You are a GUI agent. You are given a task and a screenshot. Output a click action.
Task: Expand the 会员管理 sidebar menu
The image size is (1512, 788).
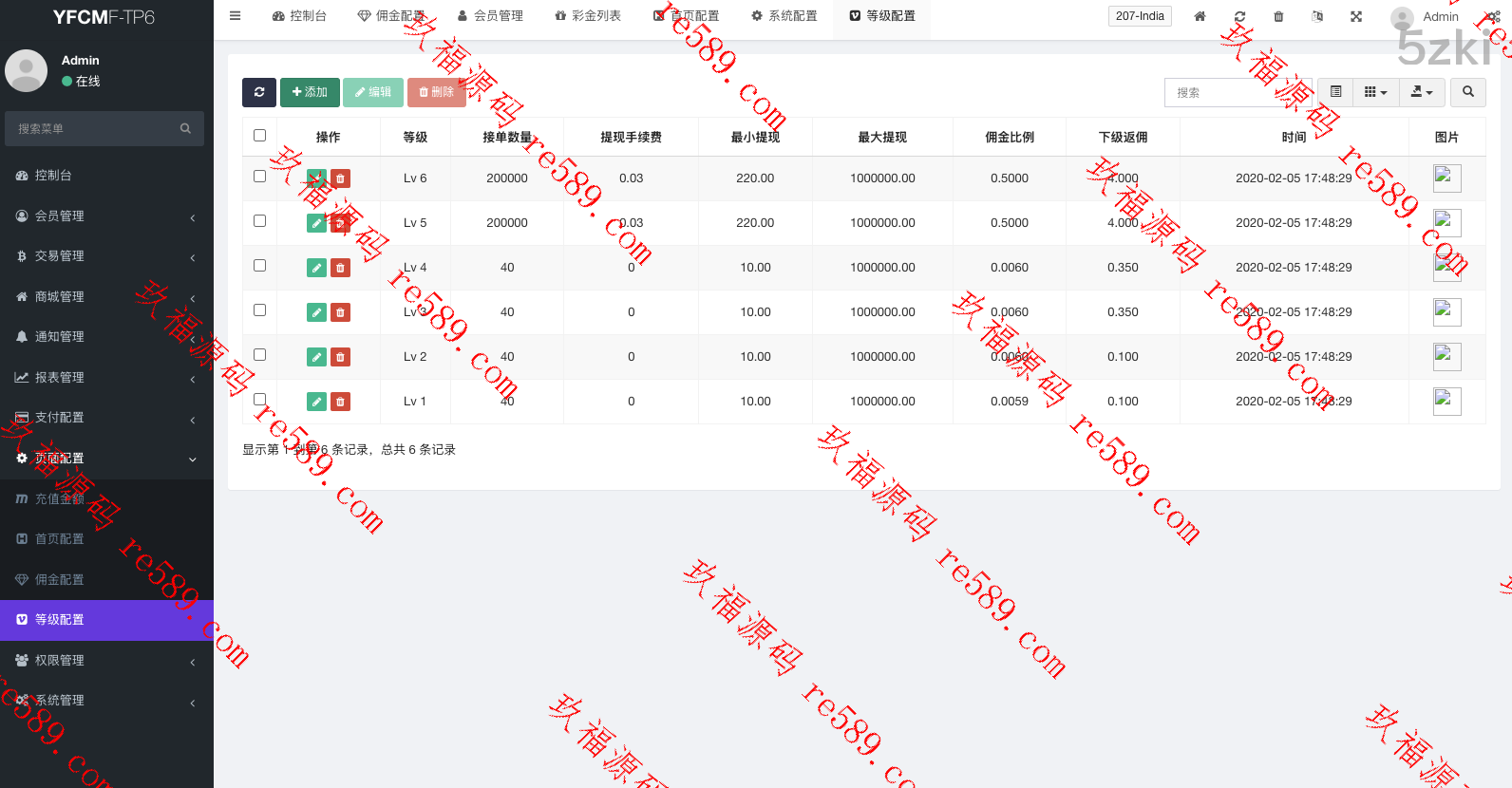coord(106,216)
